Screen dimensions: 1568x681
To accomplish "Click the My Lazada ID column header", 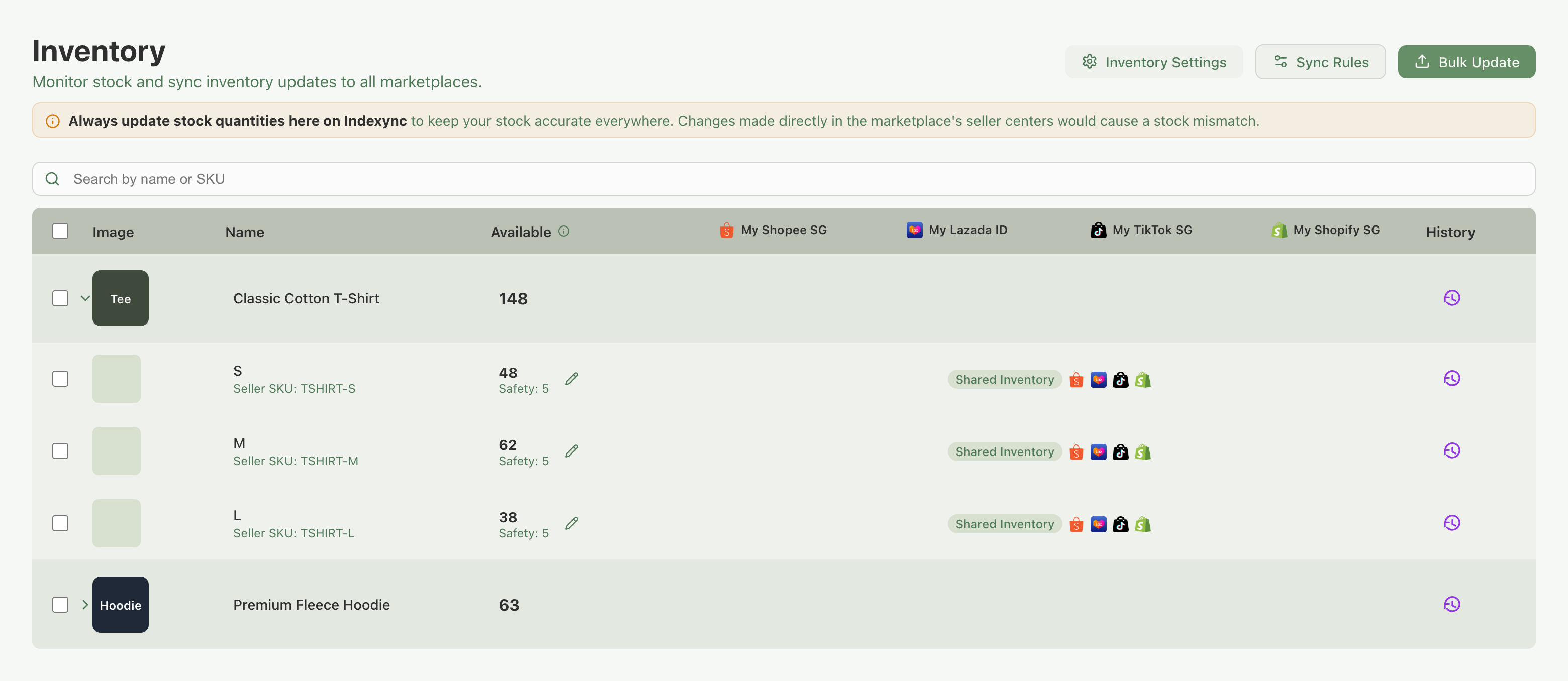I will coord(957,231).
